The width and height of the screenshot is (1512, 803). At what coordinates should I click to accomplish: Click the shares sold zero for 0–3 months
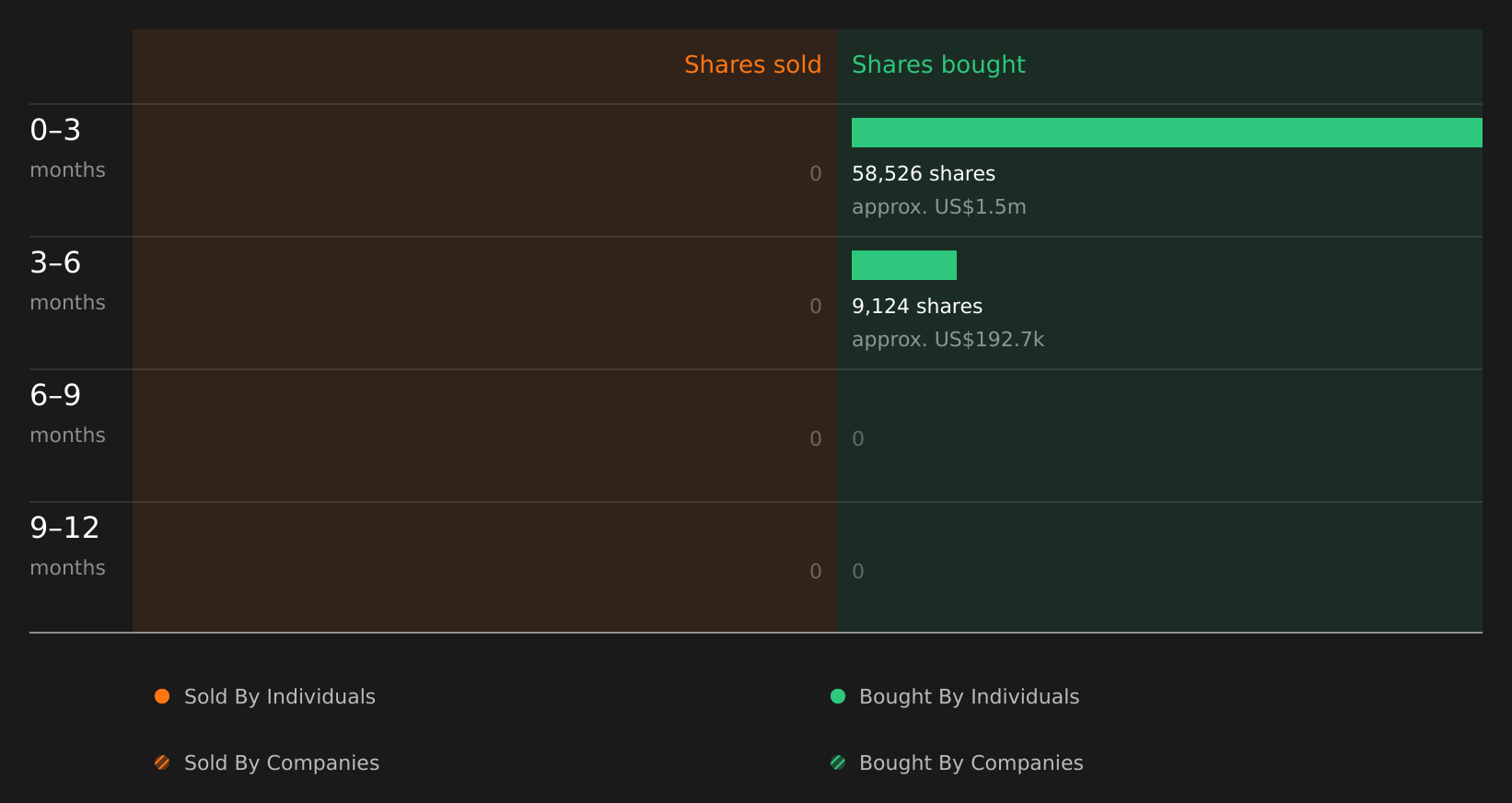click(x=816, y=174)
